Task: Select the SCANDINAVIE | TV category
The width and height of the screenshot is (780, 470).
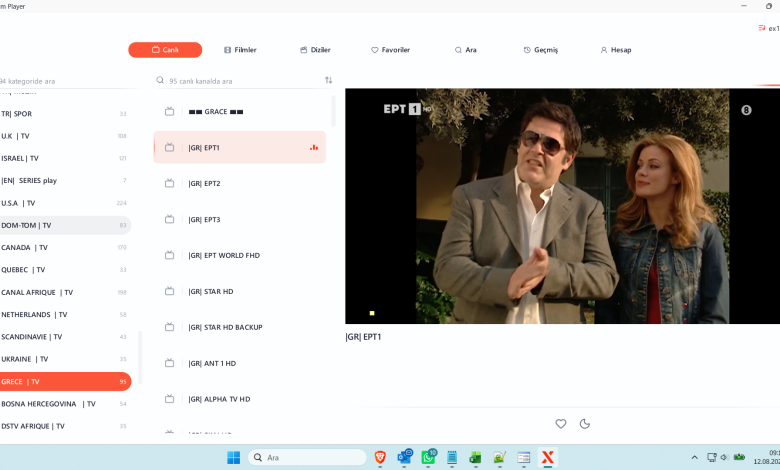Action: 65,337
